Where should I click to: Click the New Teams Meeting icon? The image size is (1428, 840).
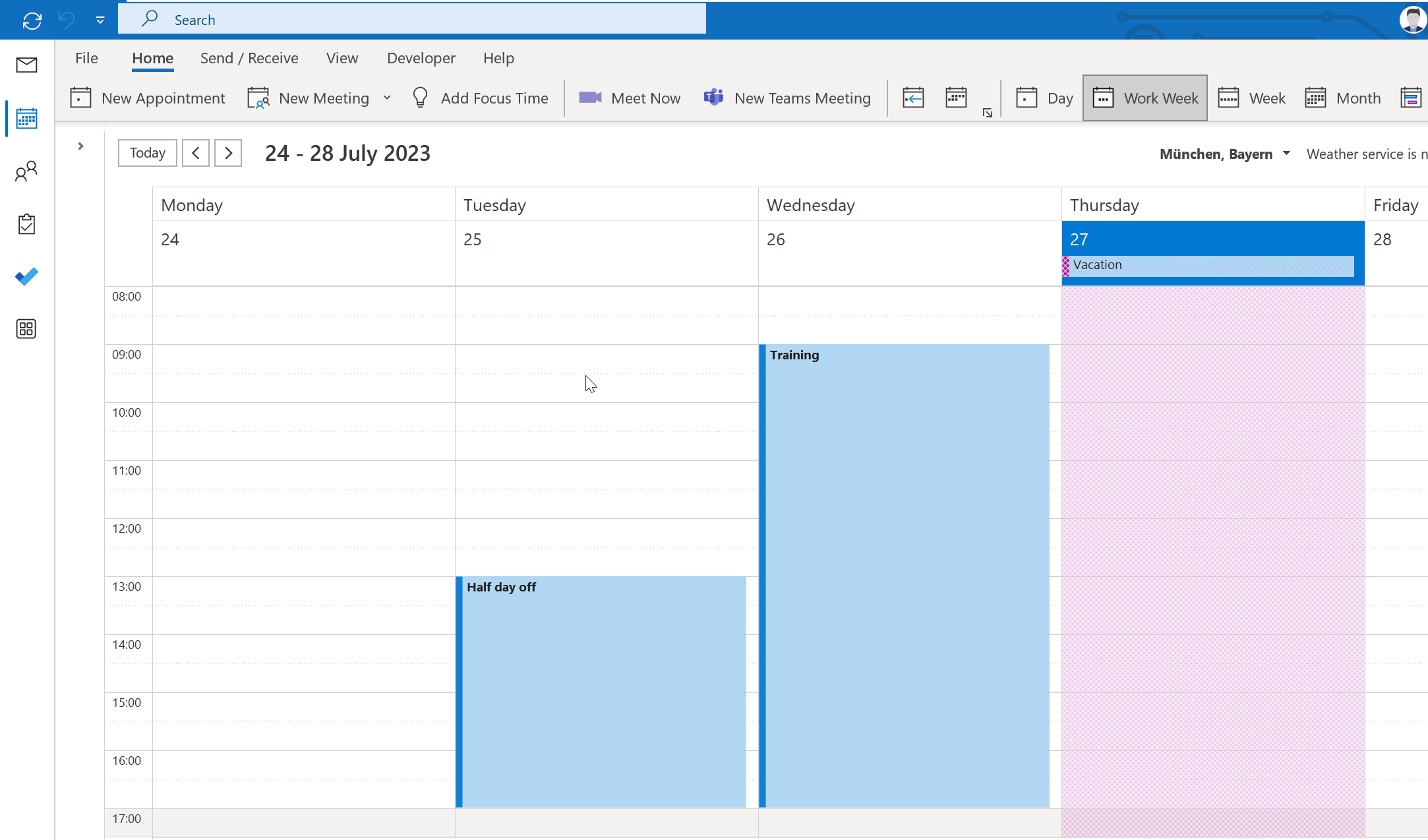coord(713,98)
